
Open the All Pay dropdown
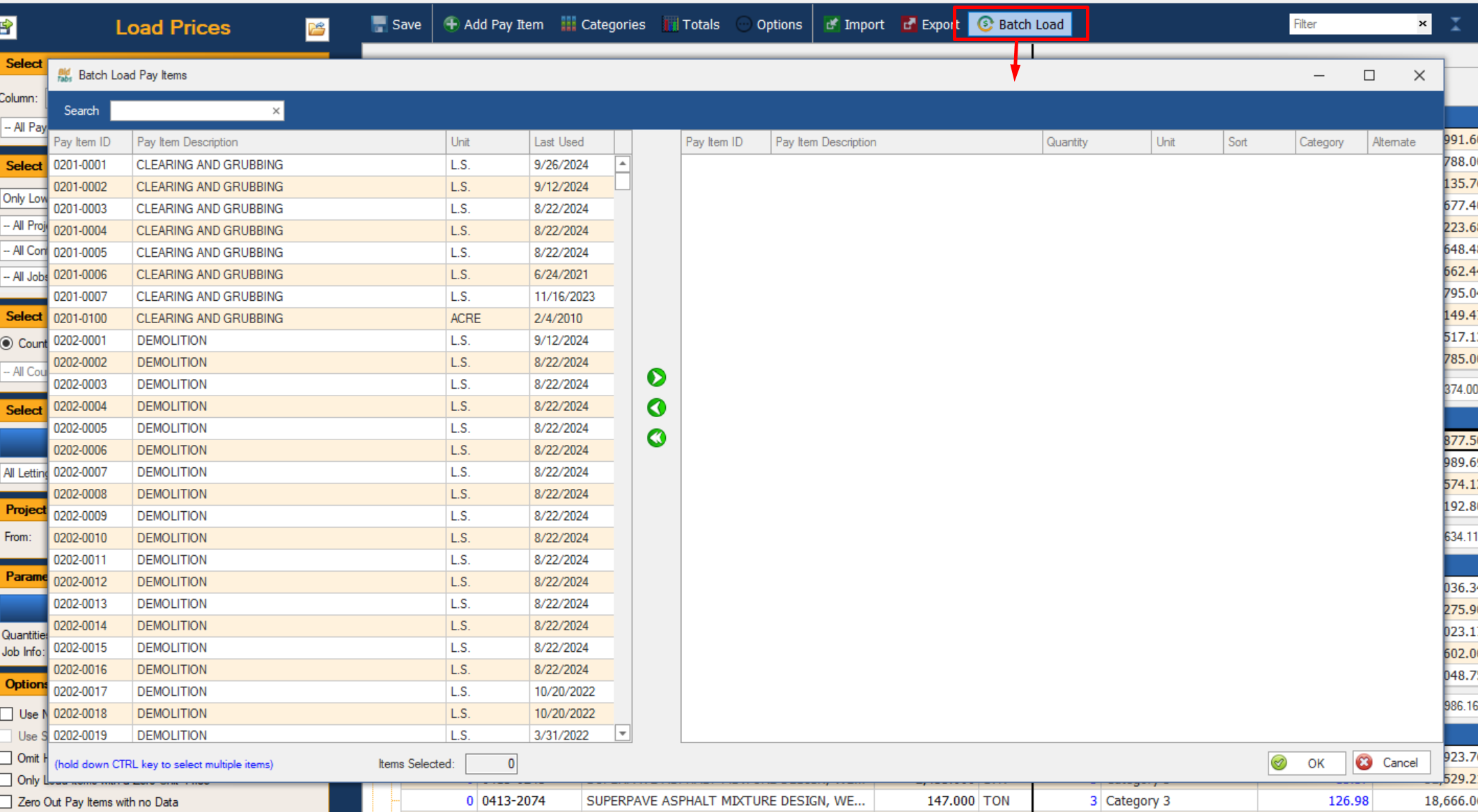click(24, 127)
